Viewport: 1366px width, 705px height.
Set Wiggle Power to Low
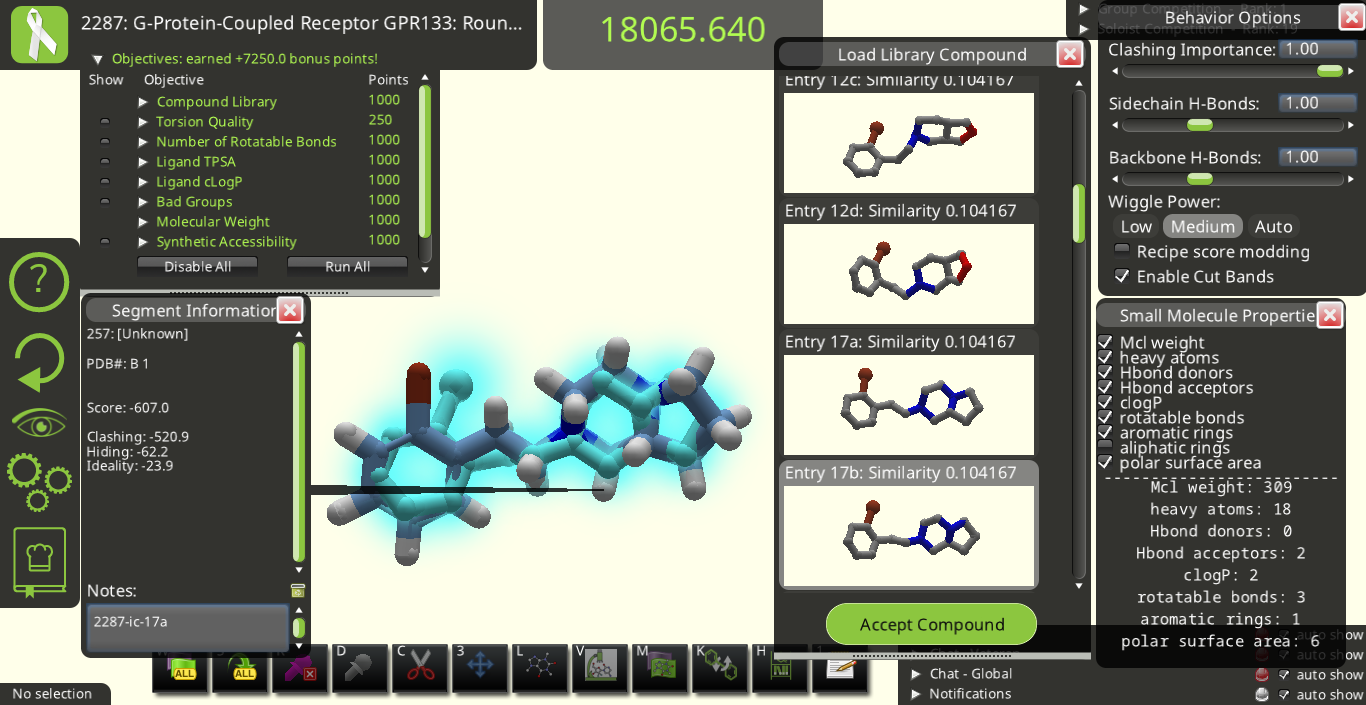click(x=1136, y=227)
